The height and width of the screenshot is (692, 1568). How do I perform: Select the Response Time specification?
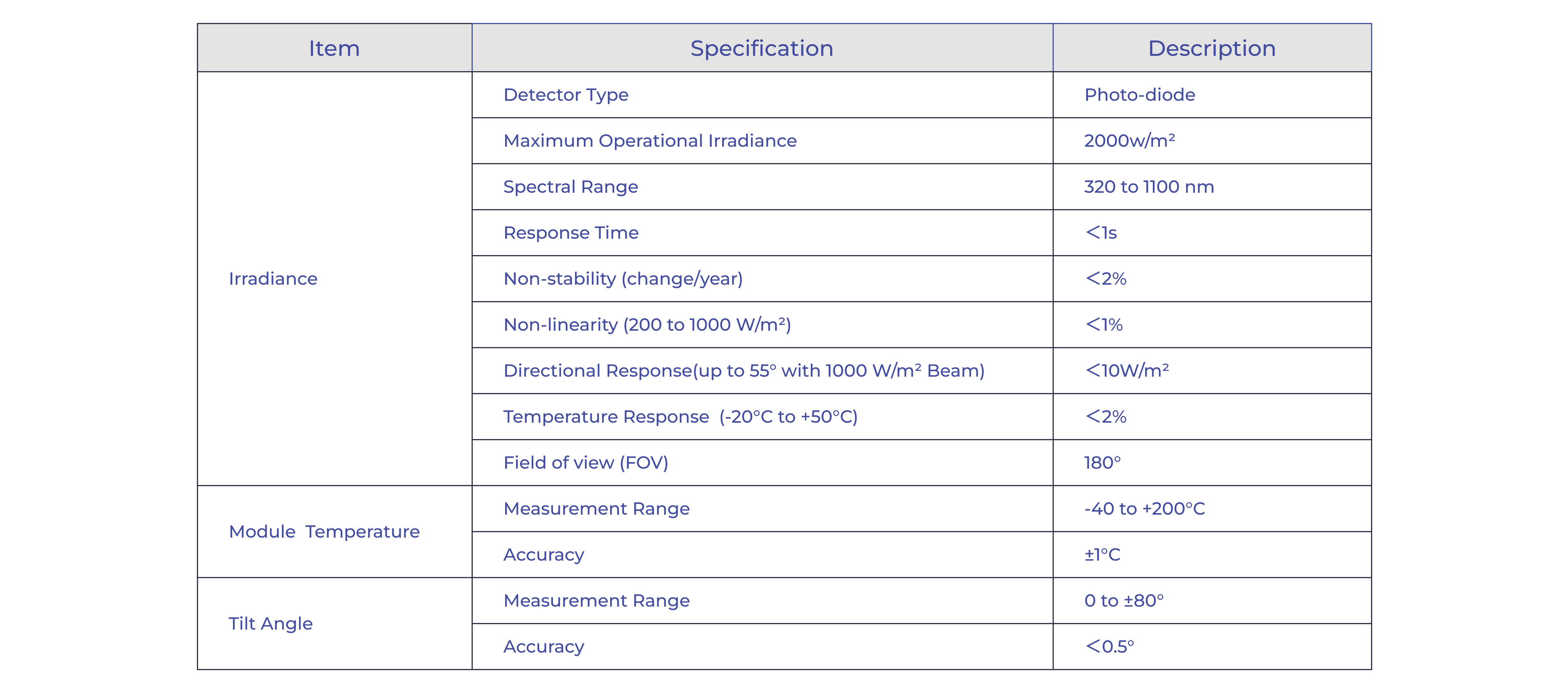(x=571, y=233)
